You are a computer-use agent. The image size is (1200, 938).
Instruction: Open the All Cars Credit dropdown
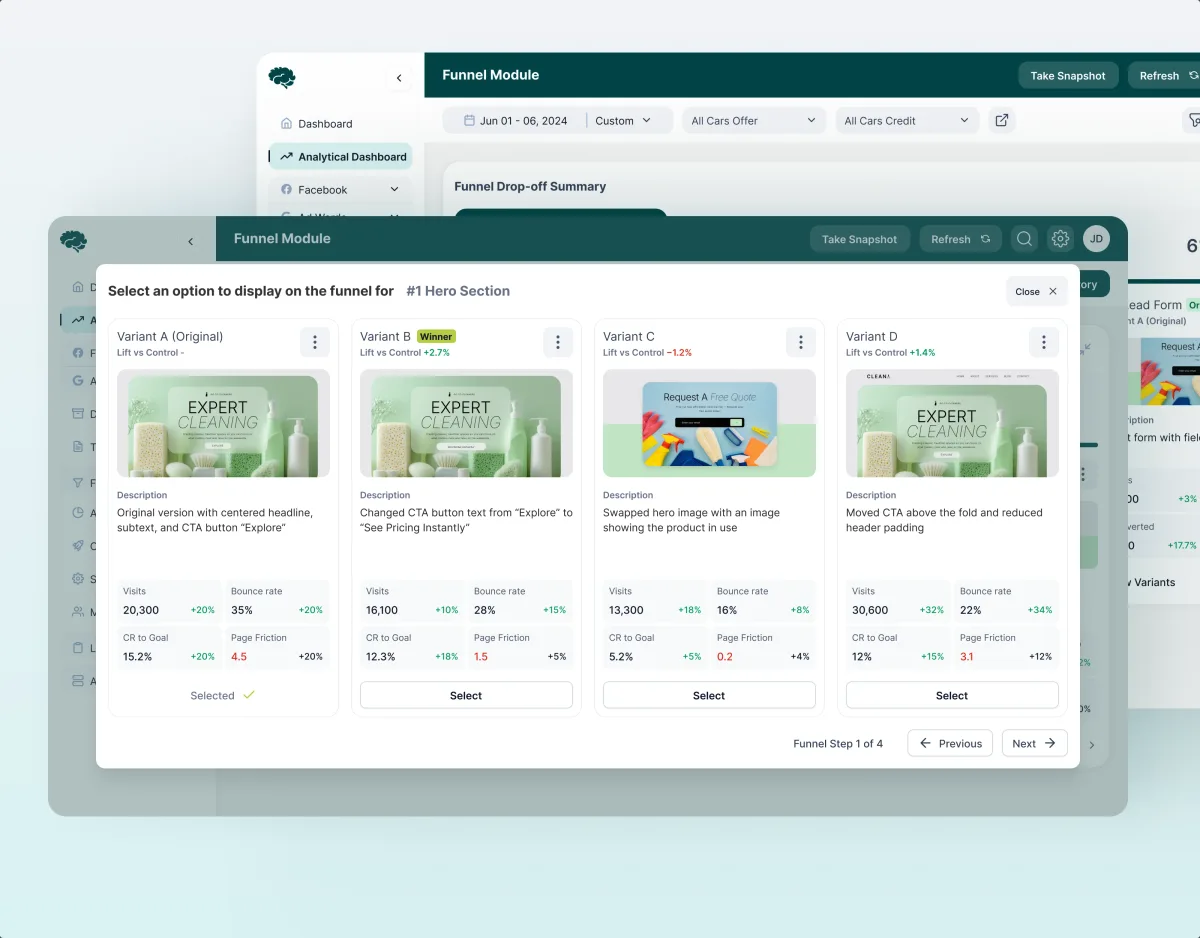coord(907,120)
